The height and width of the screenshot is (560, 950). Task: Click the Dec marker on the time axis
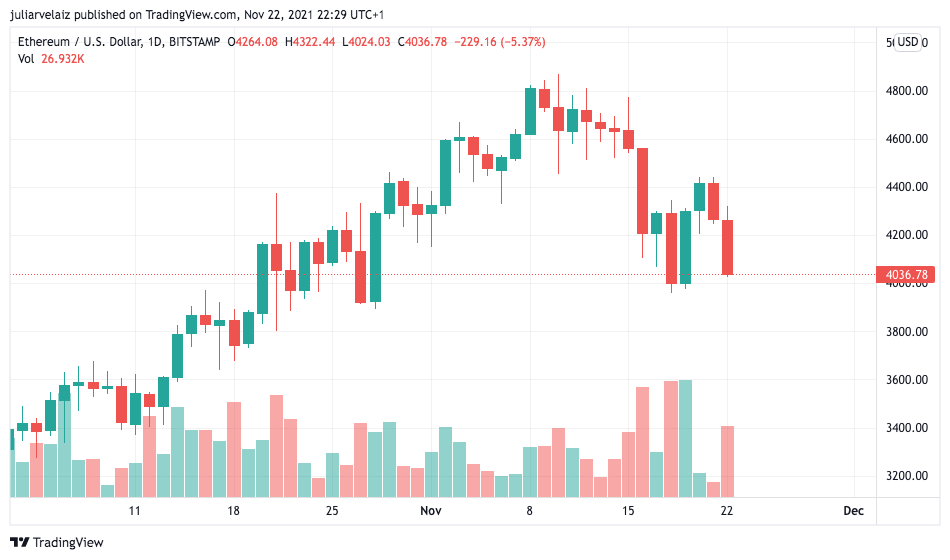[853, 510]
